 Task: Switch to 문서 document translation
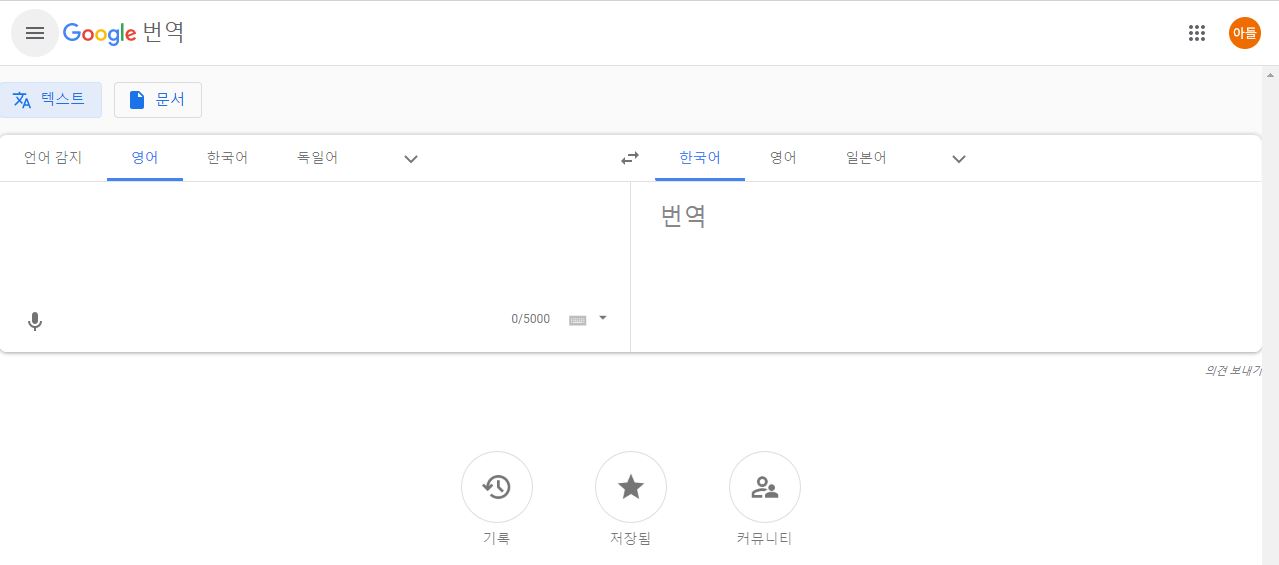[x=158, y=100]
